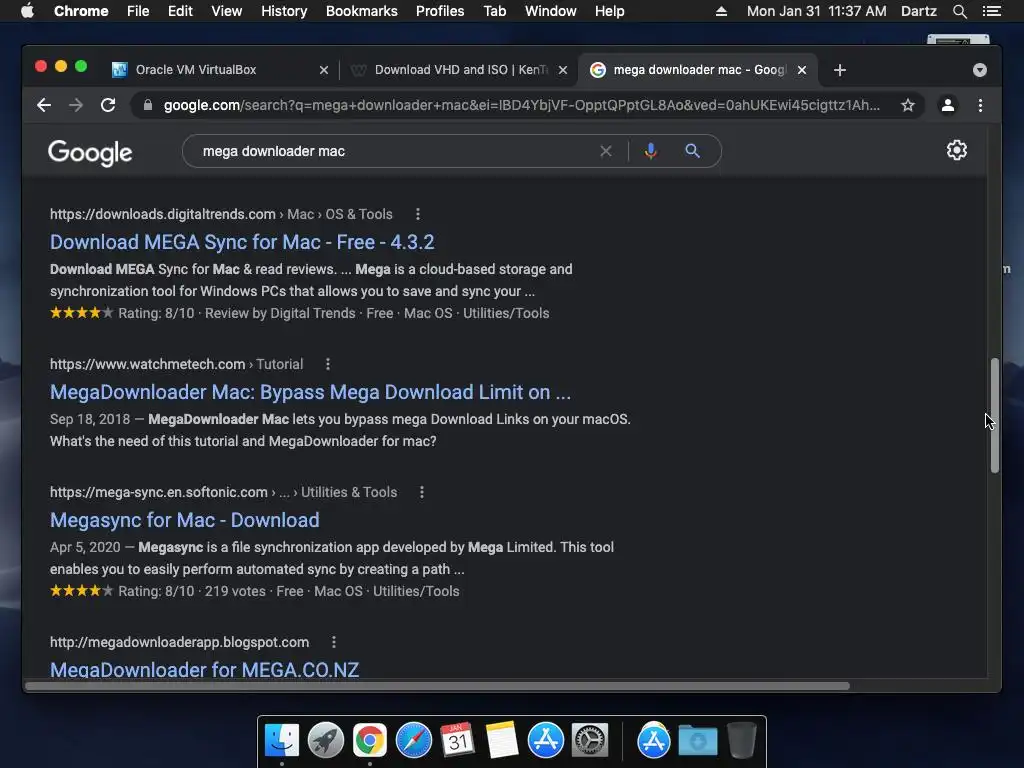This screenshot has width=1024, height=768.
Task: Open options for softonic result
Action: pos(422,492)
